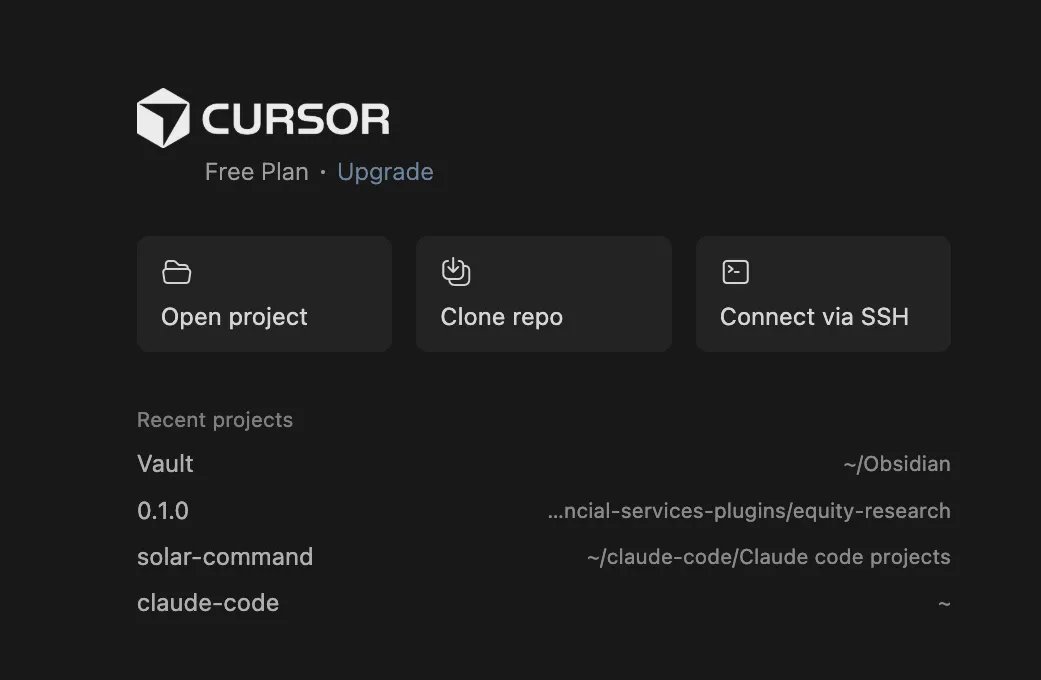Click the Open project button
The height and width of the screenshot is (680, 1041).
(264, 294)
